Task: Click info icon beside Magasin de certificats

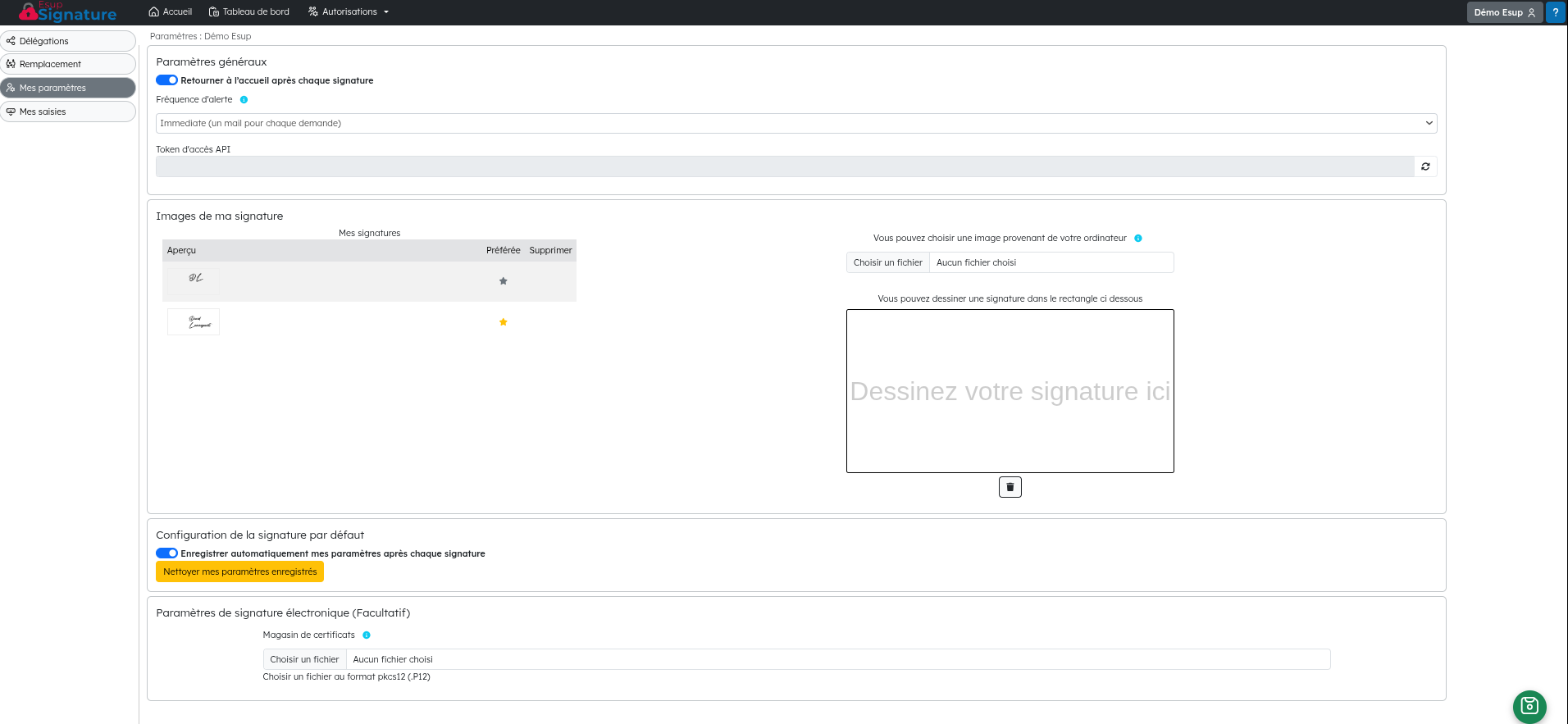Action: (x=367, y=635)
